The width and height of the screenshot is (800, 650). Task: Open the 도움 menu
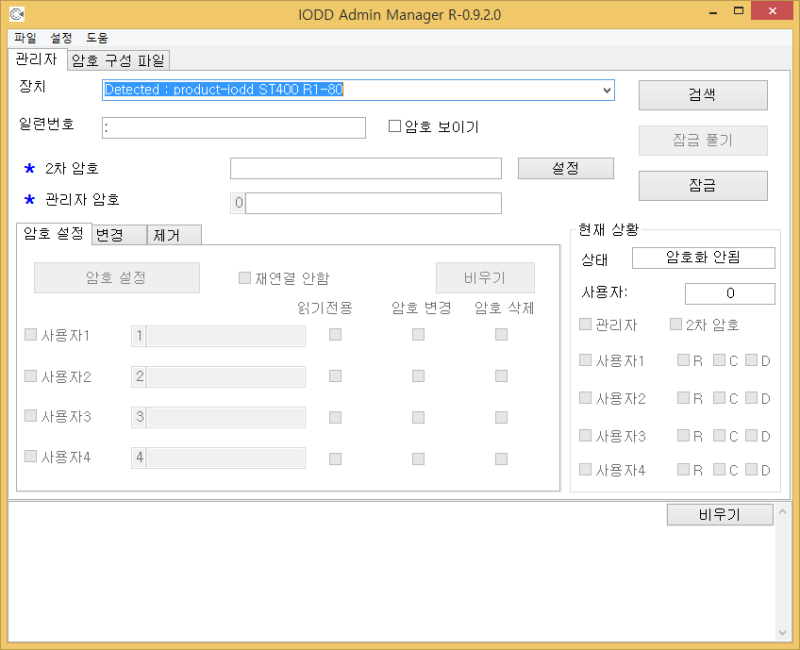(97, 38)
